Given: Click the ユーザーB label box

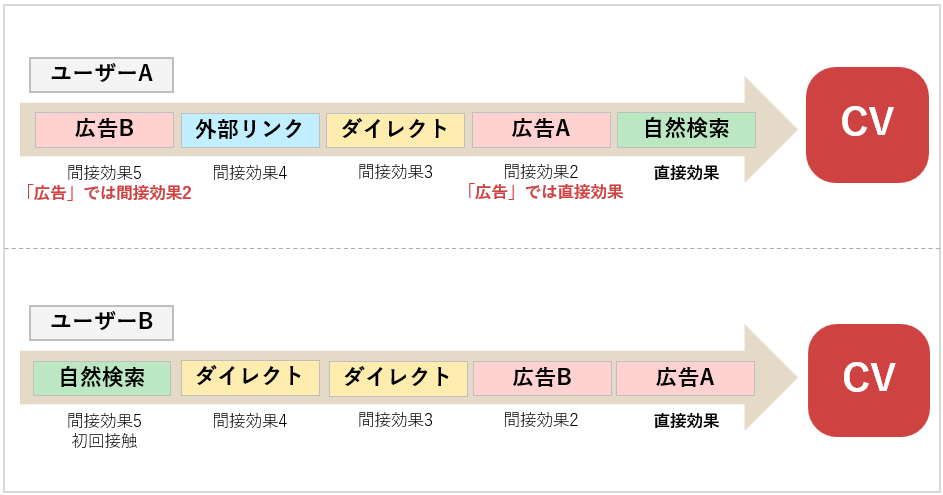Looking at the screenshot, I should 101,322.
